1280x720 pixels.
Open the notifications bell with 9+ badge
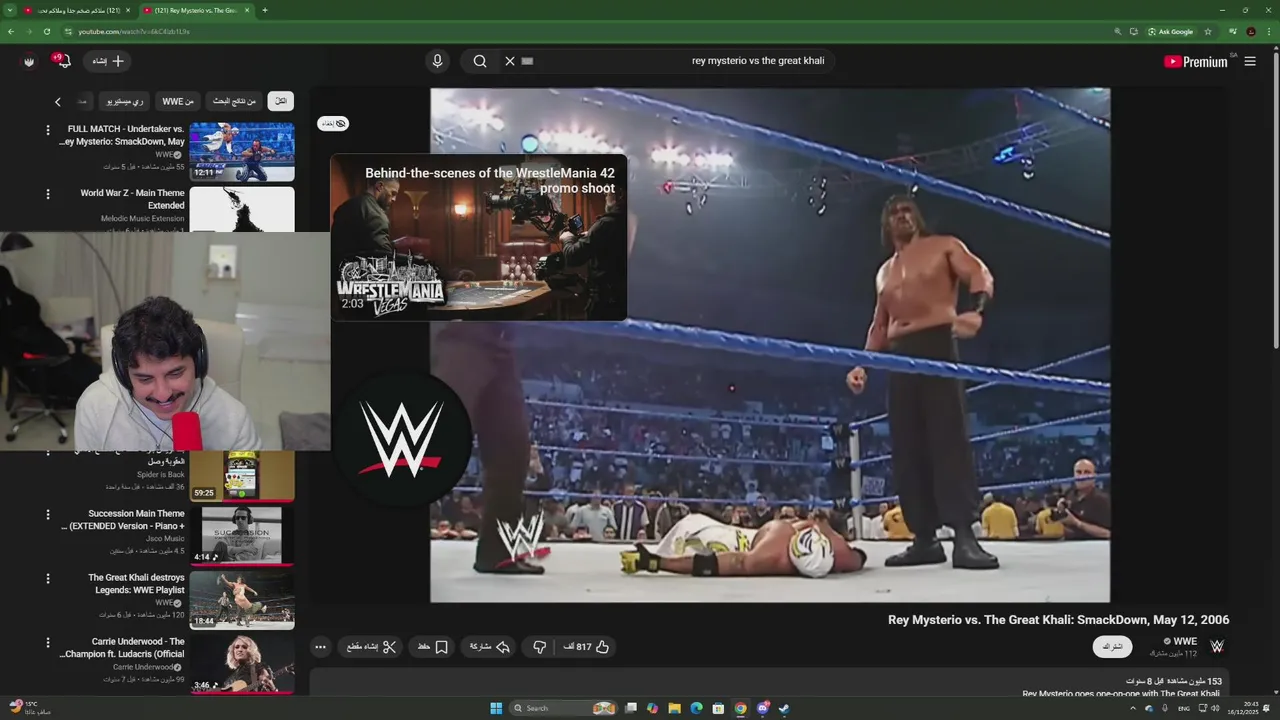pos(62,61)
